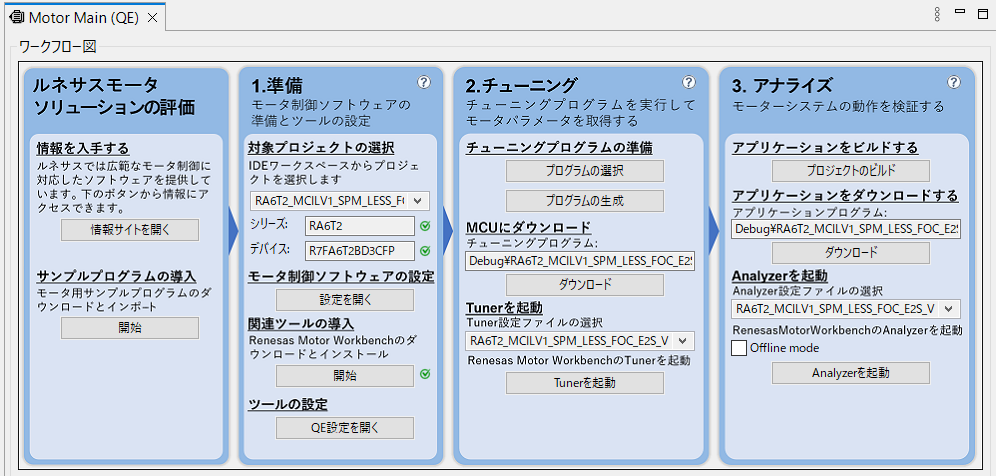This screenshot has width=996, height=476.
Task: Click the 対象プロジェクトの選択 heading
Action: [321, 149]
